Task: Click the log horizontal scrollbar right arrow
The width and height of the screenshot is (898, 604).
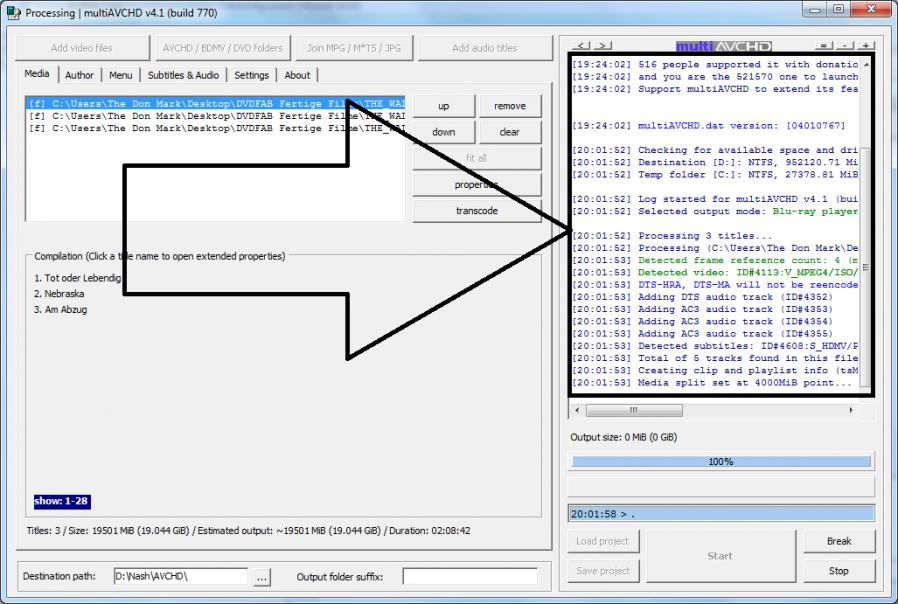Action: (851, 410)
